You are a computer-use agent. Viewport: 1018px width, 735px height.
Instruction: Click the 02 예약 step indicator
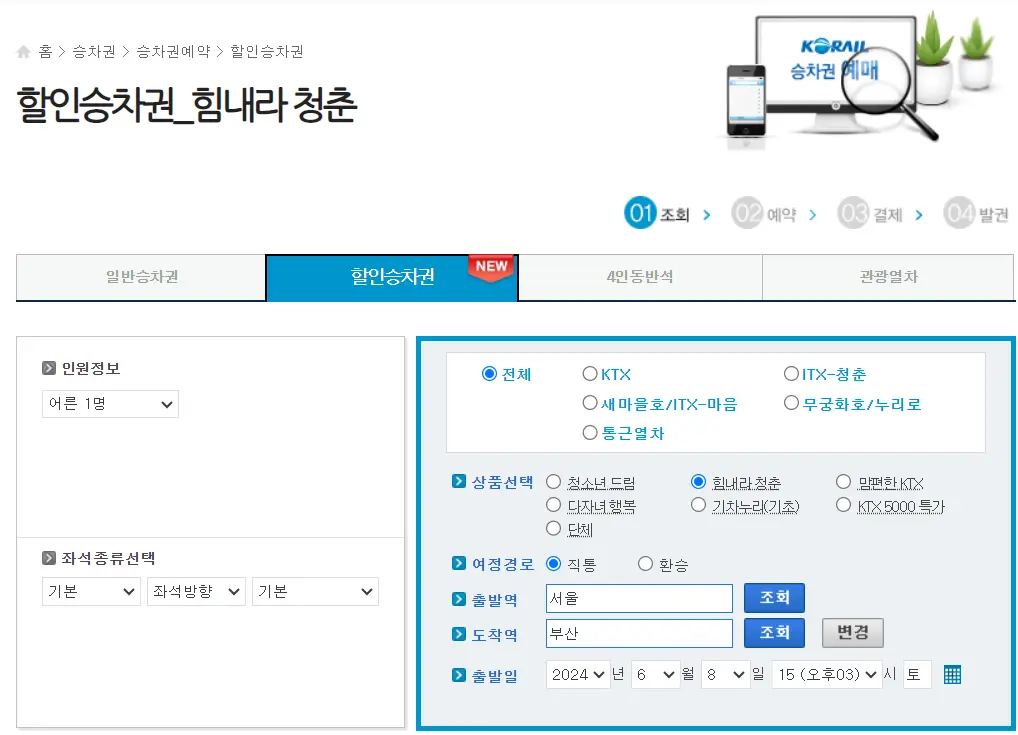tap(764, 213)
